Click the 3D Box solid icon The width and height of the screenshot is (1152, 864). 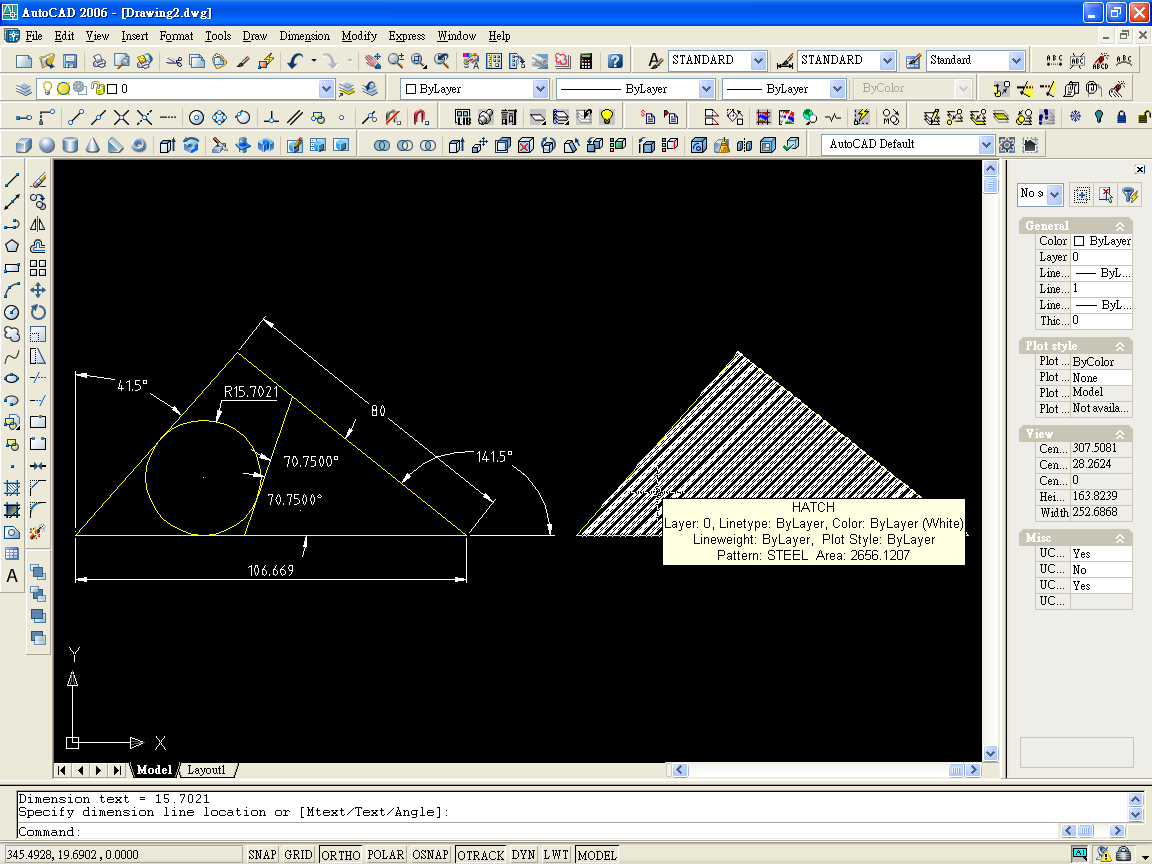pos(24,145)
